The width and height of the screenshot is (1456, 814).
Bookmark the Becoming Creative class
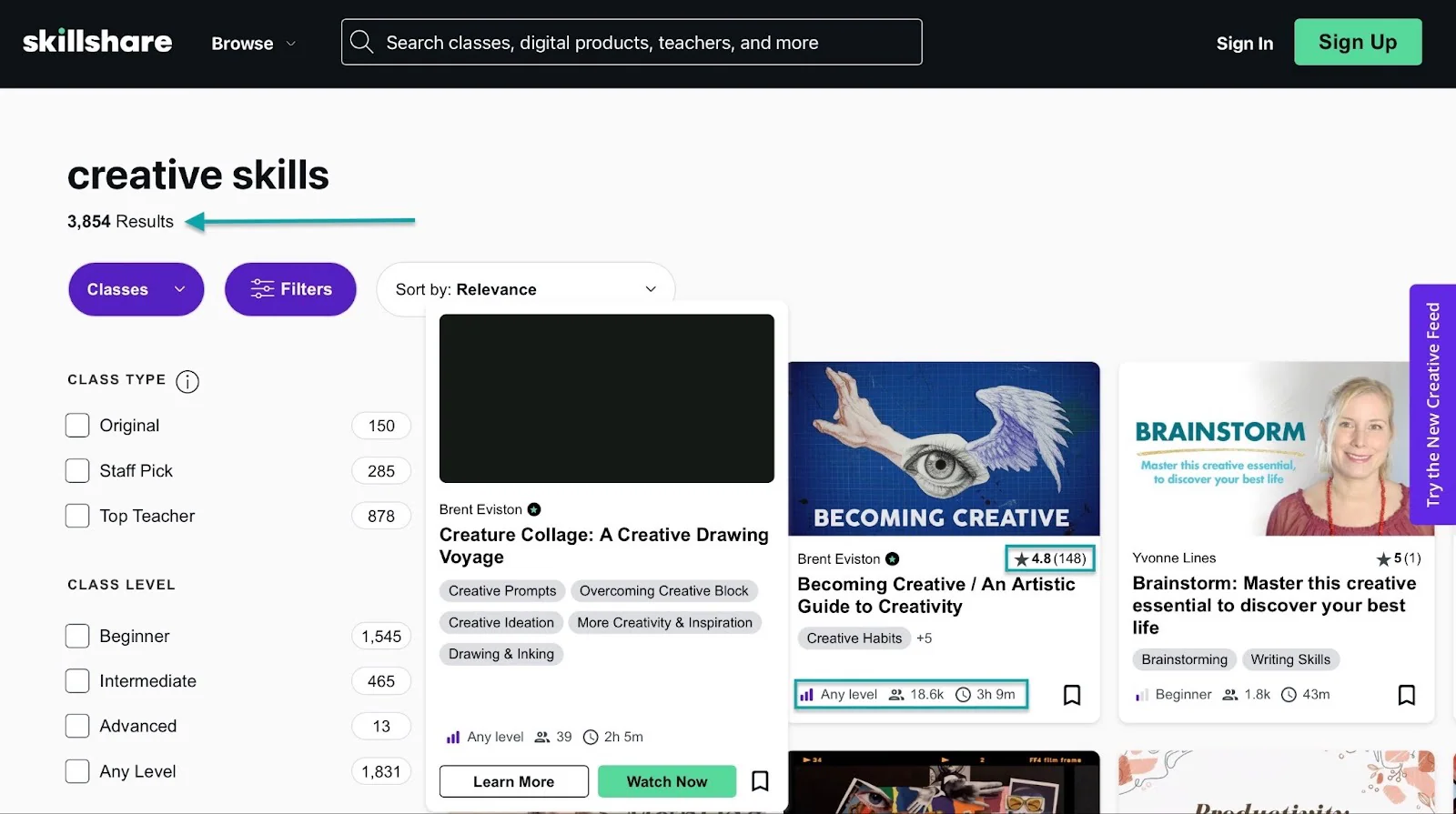click(1072, 695)
